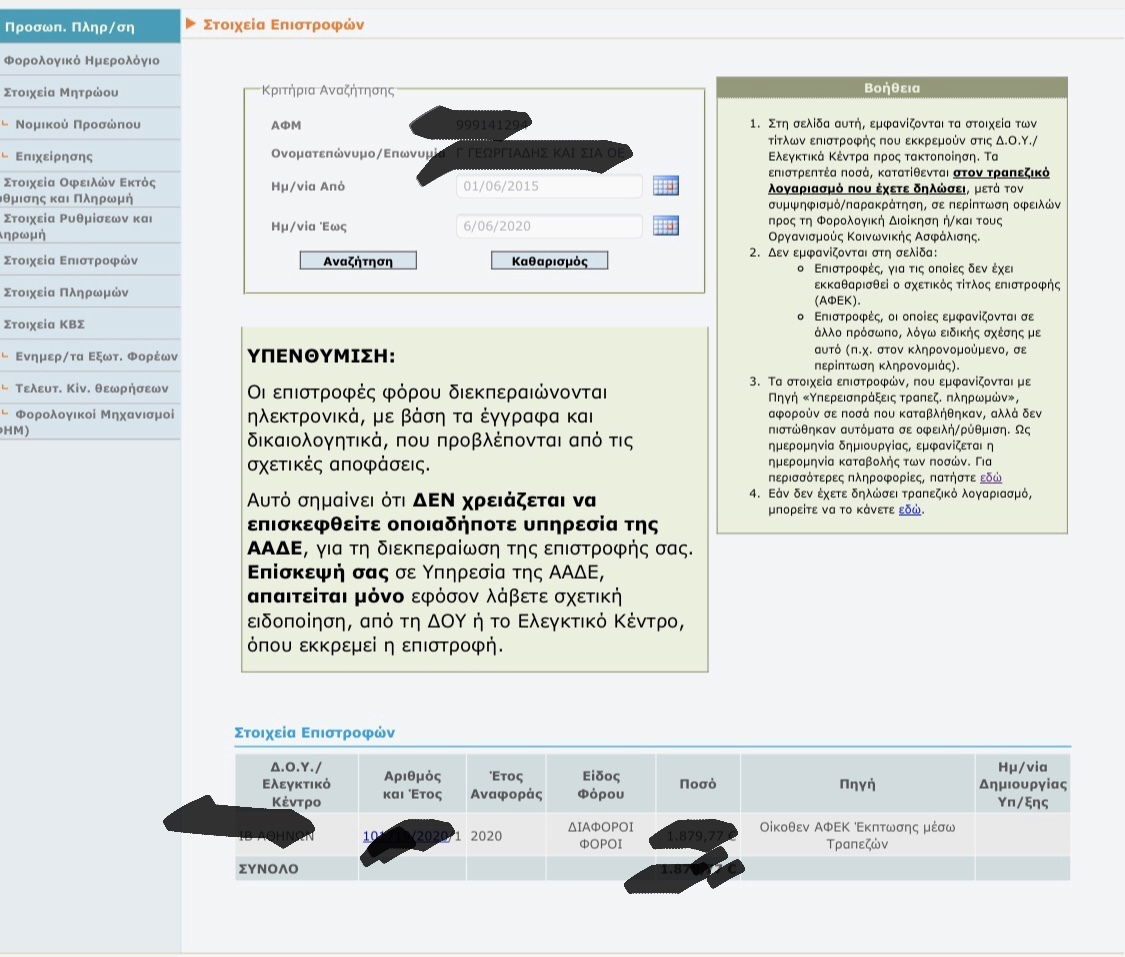The image size is (1125, 957).
Task: Open Νομικού Προσώπου submenu item
Action: pos(78,125)
